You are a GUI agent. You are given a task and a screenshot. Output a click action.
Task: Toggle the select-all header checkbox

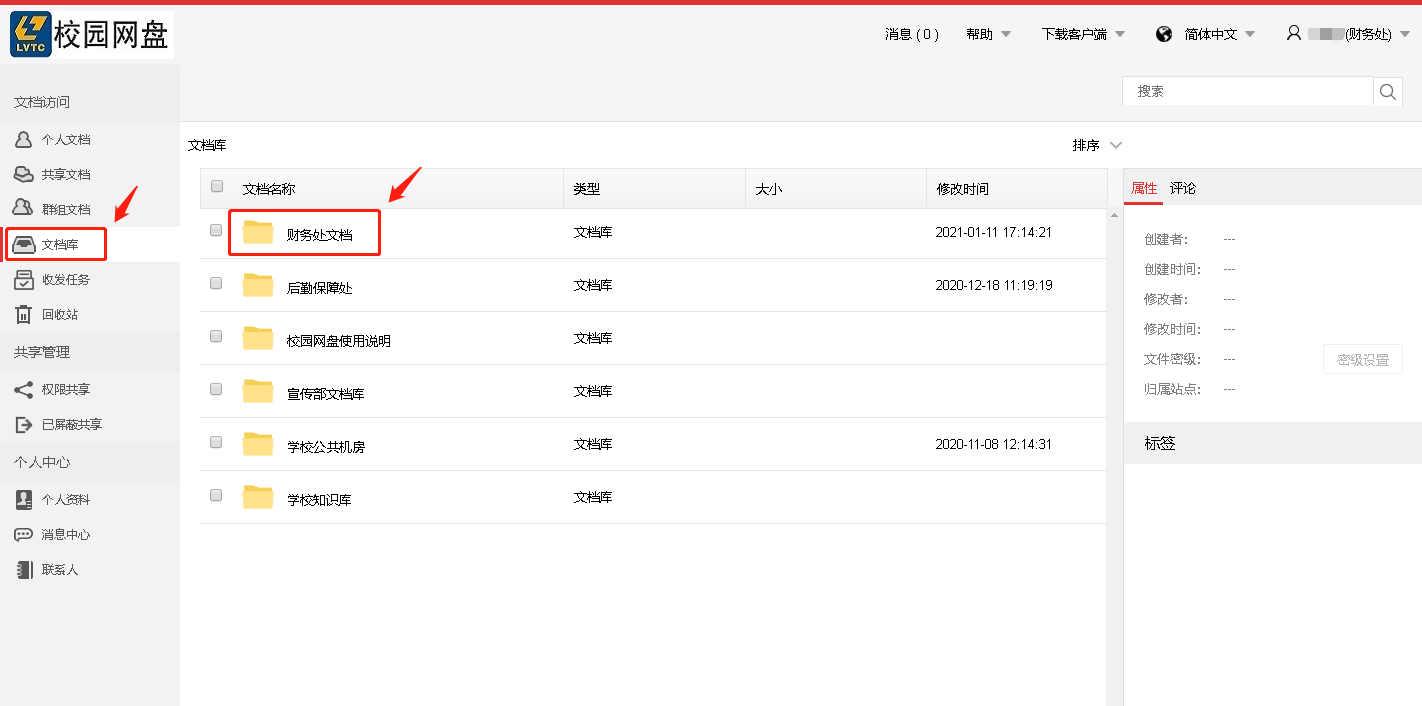pyautogui.click(x=217, y=186)
